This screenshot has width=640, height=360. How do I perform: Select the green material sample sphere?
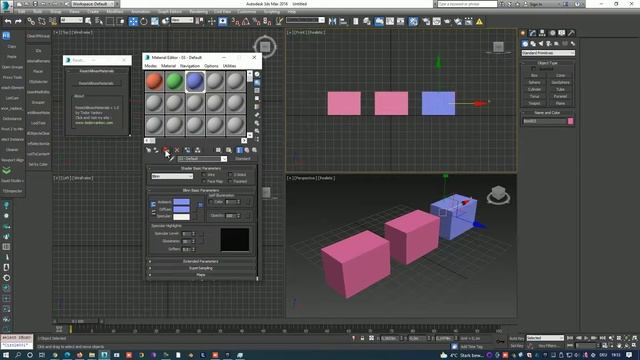pos(175,81)
